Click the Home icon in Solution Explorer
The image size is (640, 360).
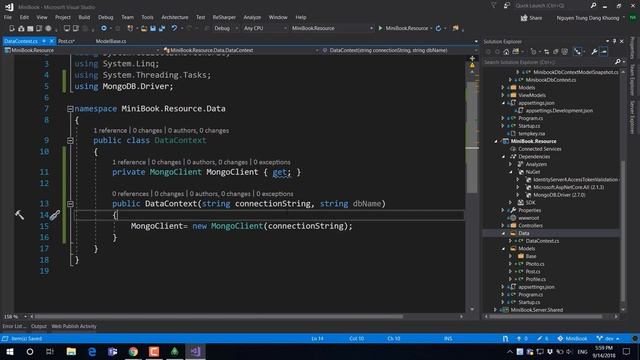coord(506,52)
